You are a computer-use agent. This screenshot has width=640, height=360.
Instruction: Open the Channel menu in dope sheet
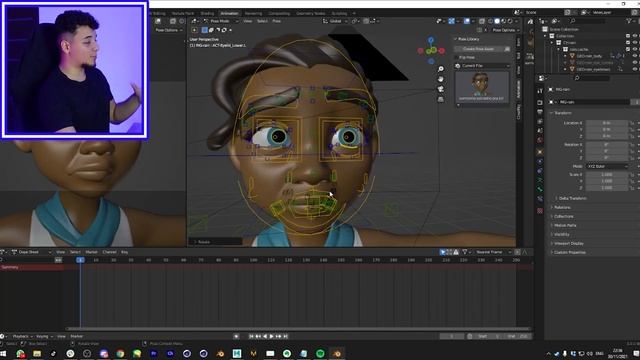click(x=109, y=252)
